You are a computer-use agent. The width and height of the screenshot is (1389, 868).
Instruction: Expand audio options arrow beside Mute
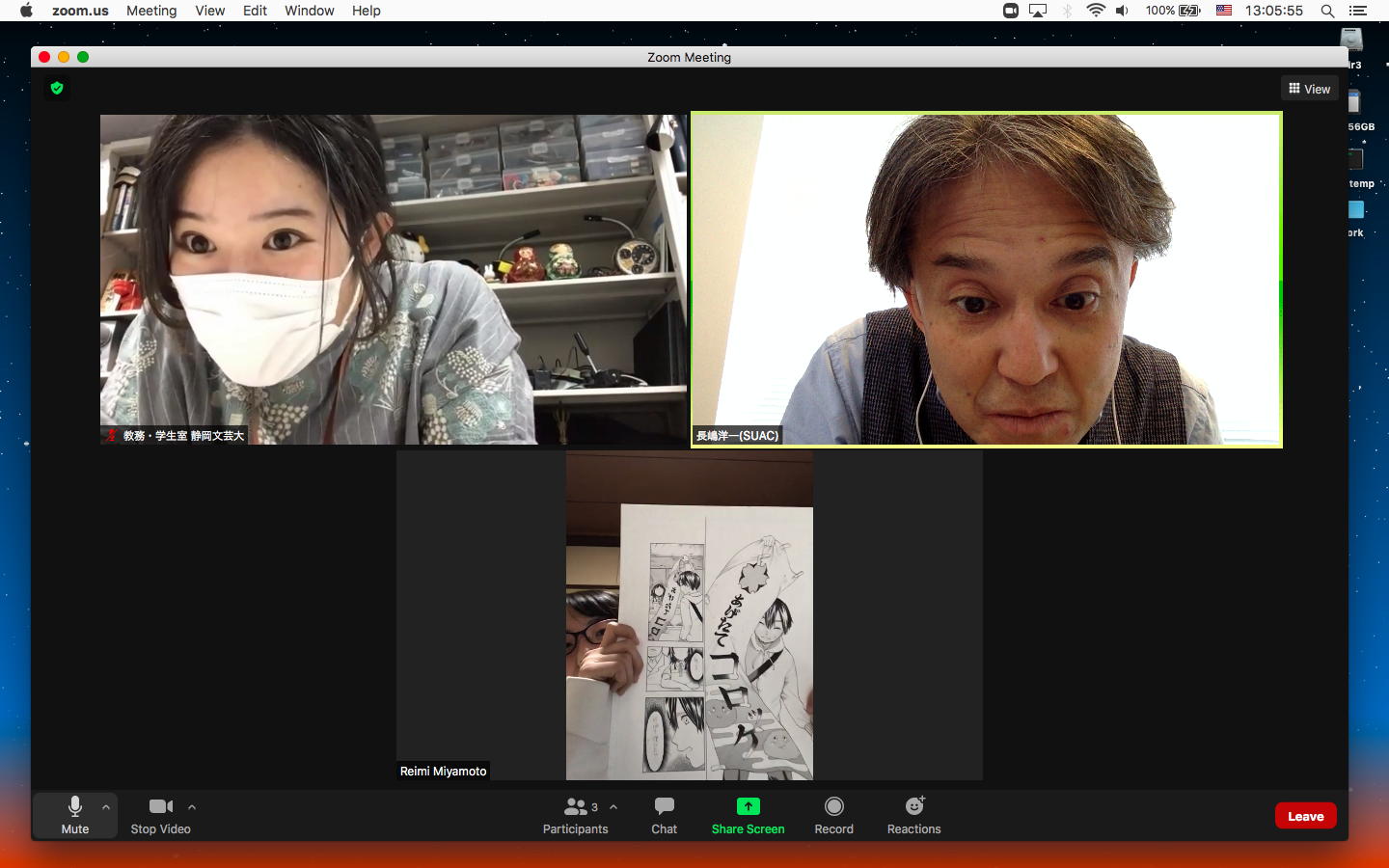(x=106, y=807)
